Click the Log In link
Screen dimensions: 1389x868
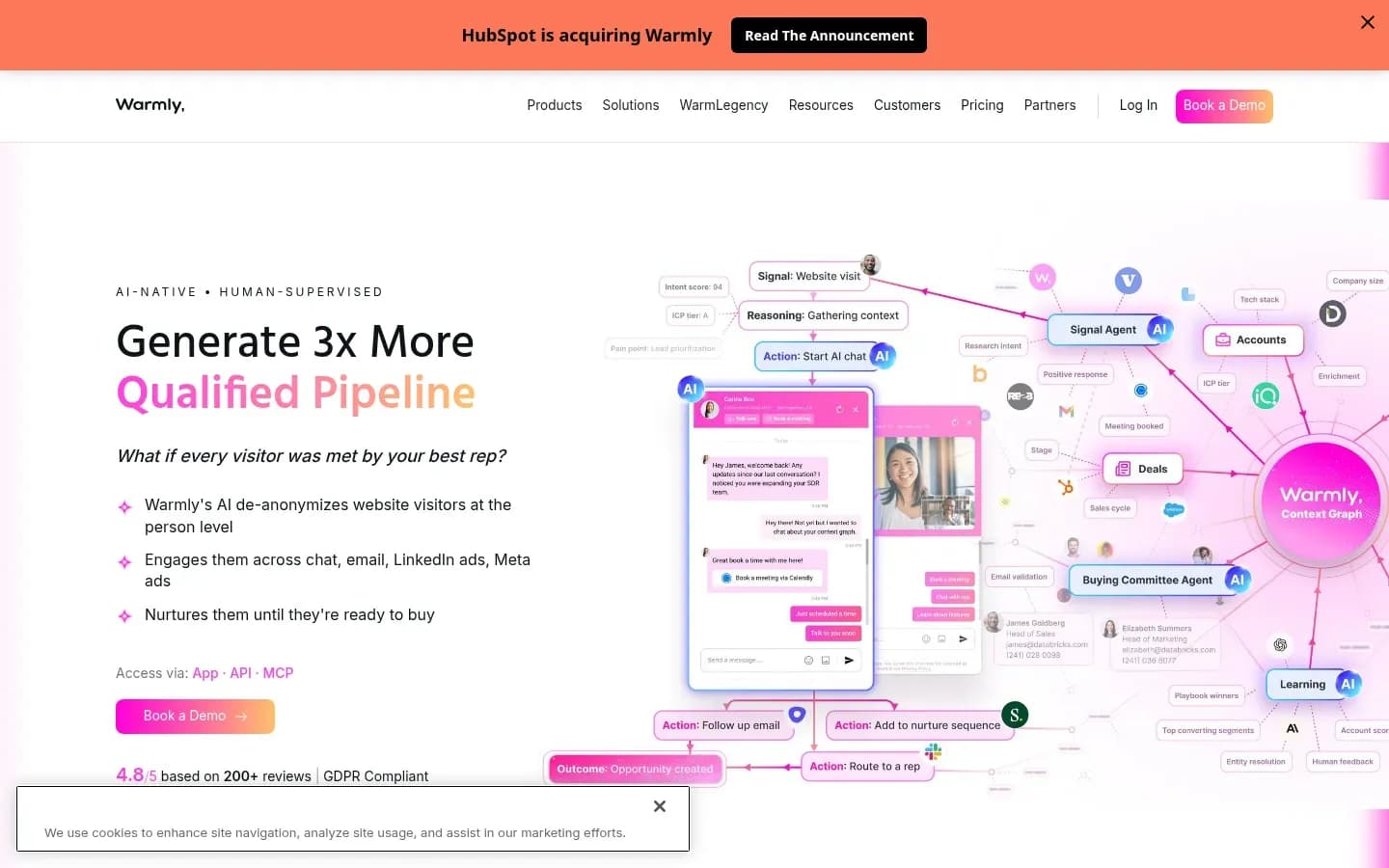point(1138,105)
